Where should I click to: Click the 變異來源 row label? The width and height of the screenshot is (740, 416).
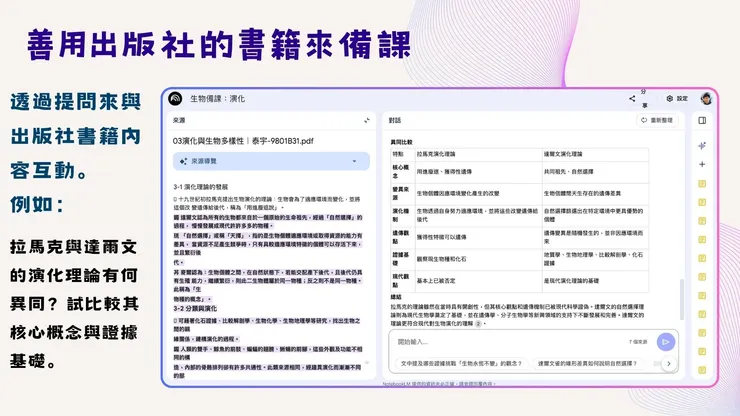[x=401, y=193]
